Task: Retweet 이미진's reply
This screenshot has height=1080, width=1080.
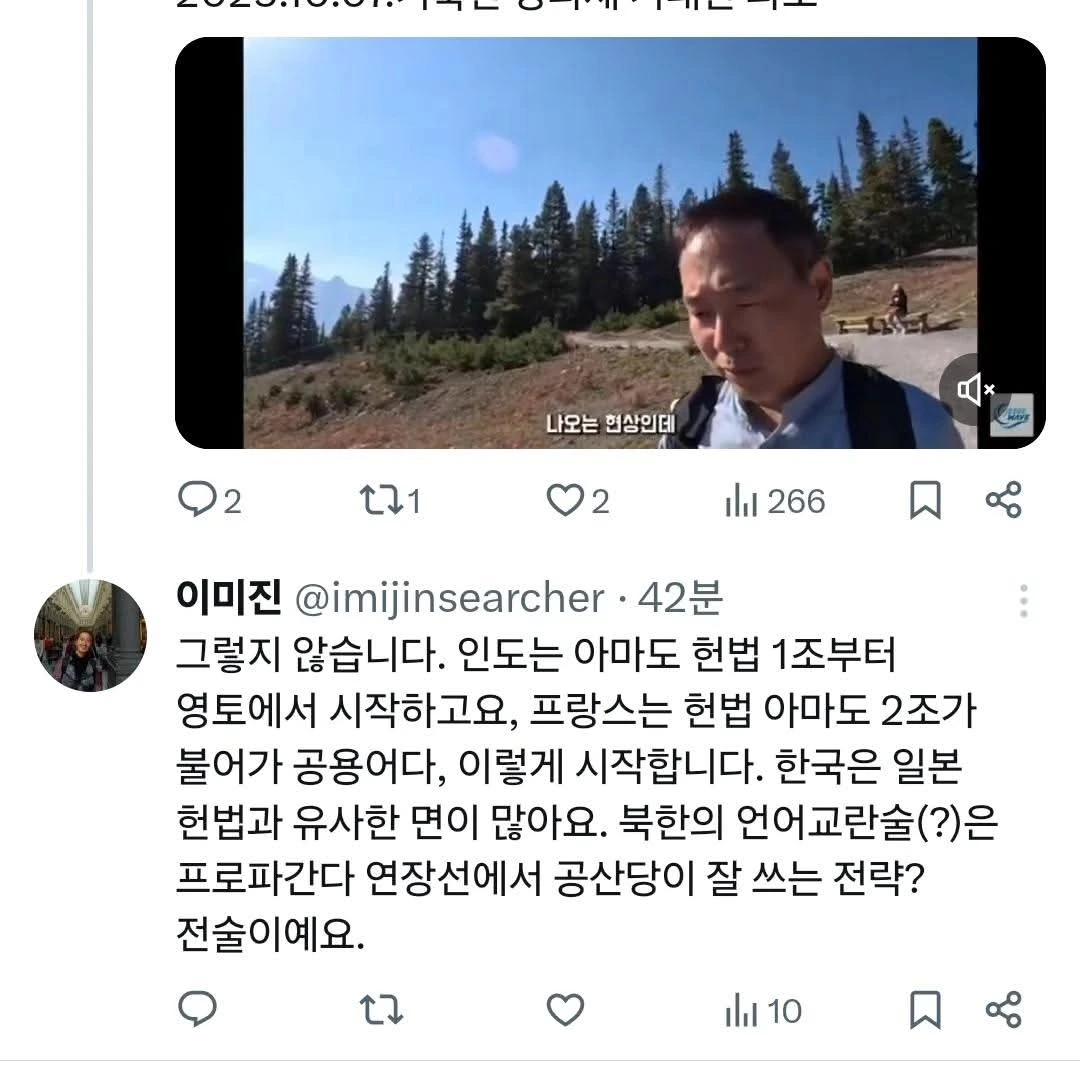Action: (379, 1009)
